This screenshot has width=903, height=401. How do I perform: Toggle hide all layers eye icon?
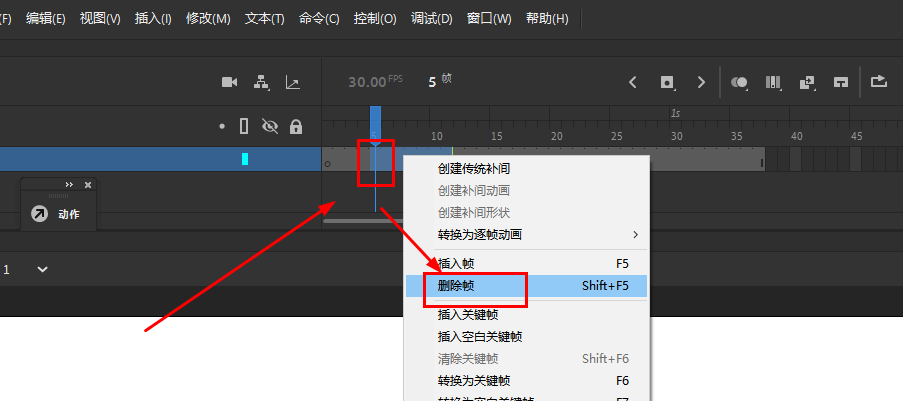tap(270, 126)
